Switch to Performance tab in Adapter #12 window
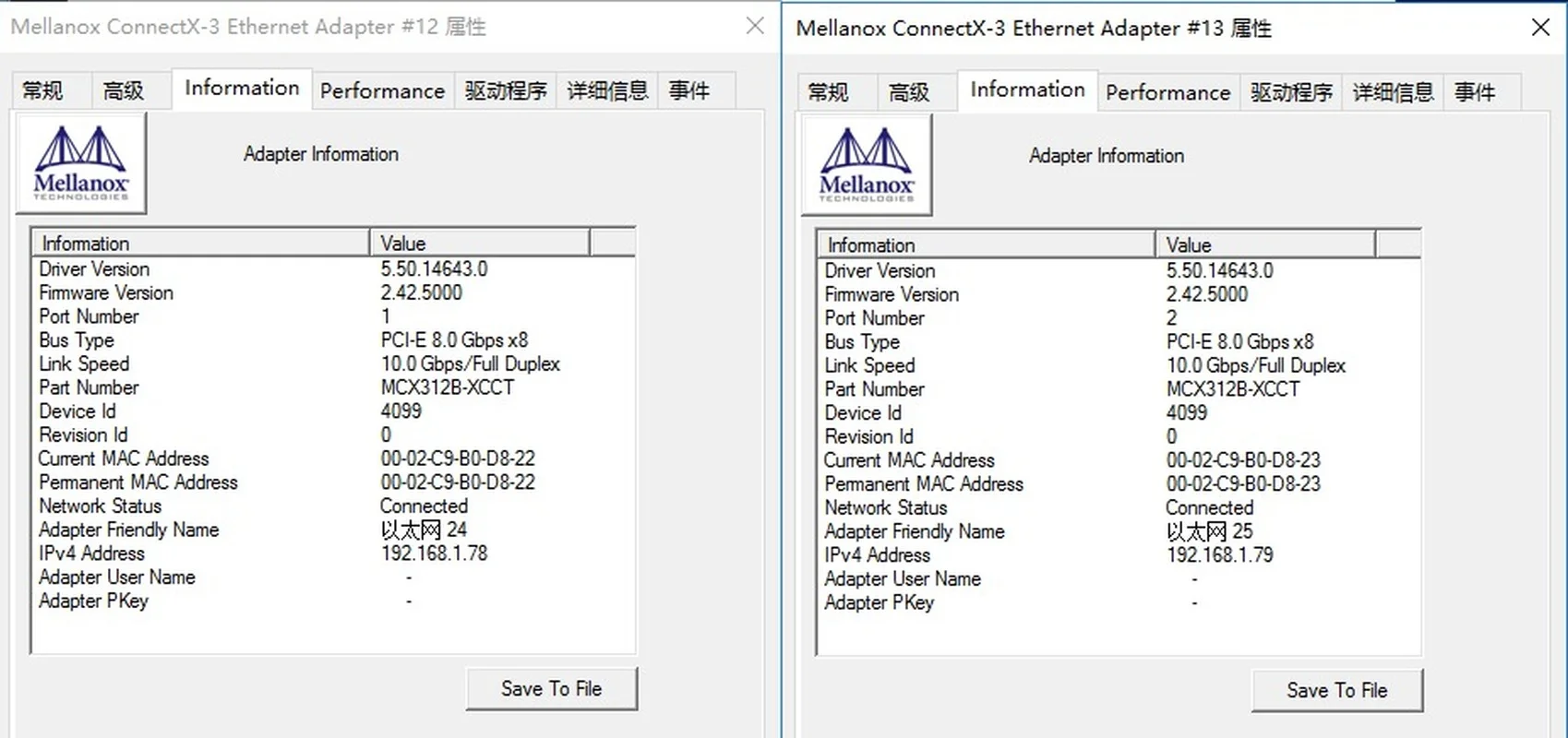 pos(382,90)
